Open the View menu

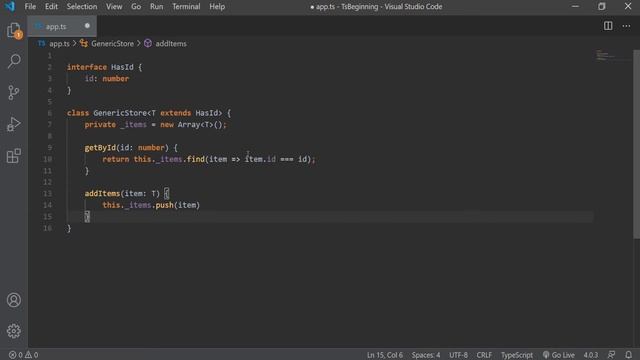point(114,7)
